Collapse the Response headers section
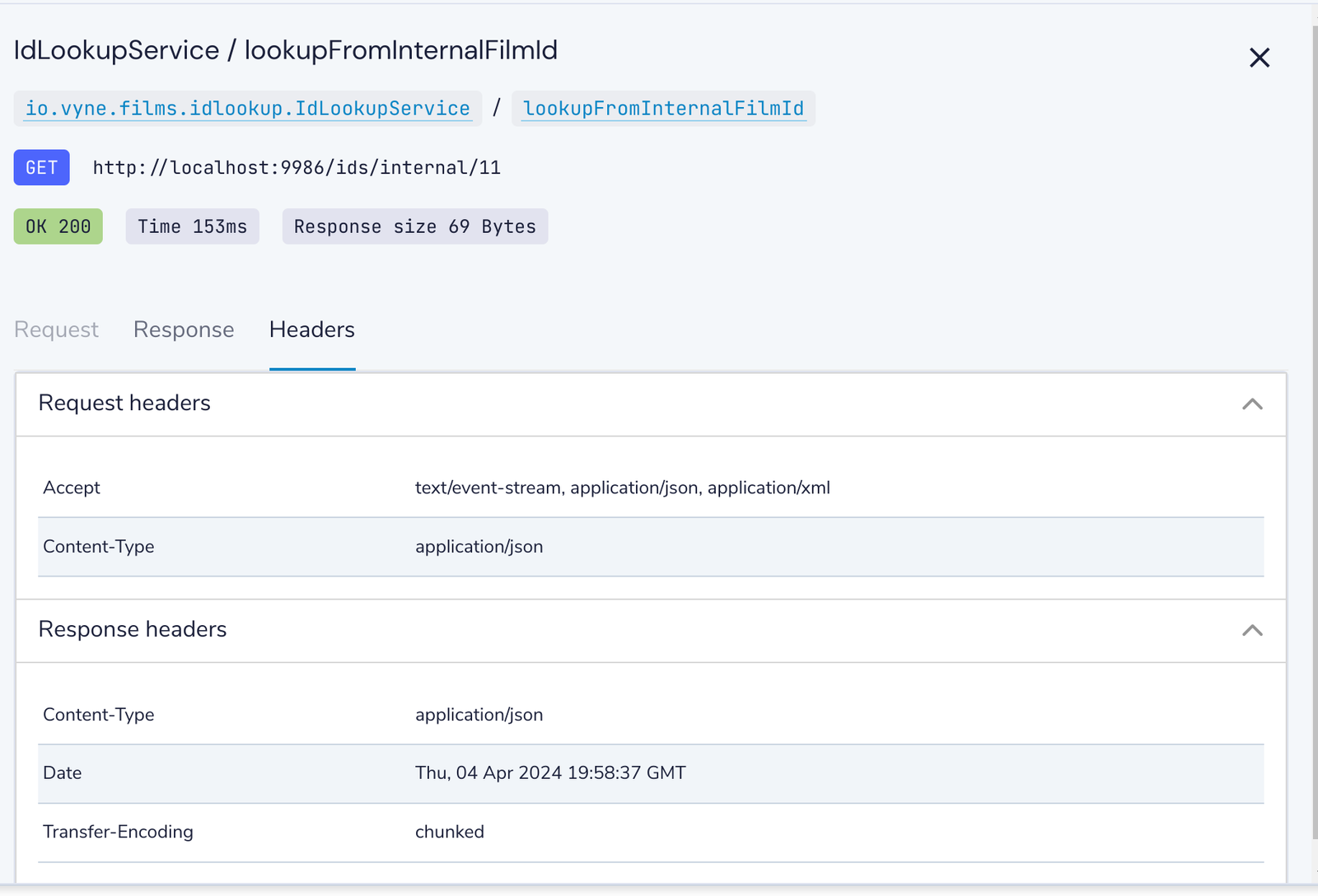 click(x=1252, y=630)
